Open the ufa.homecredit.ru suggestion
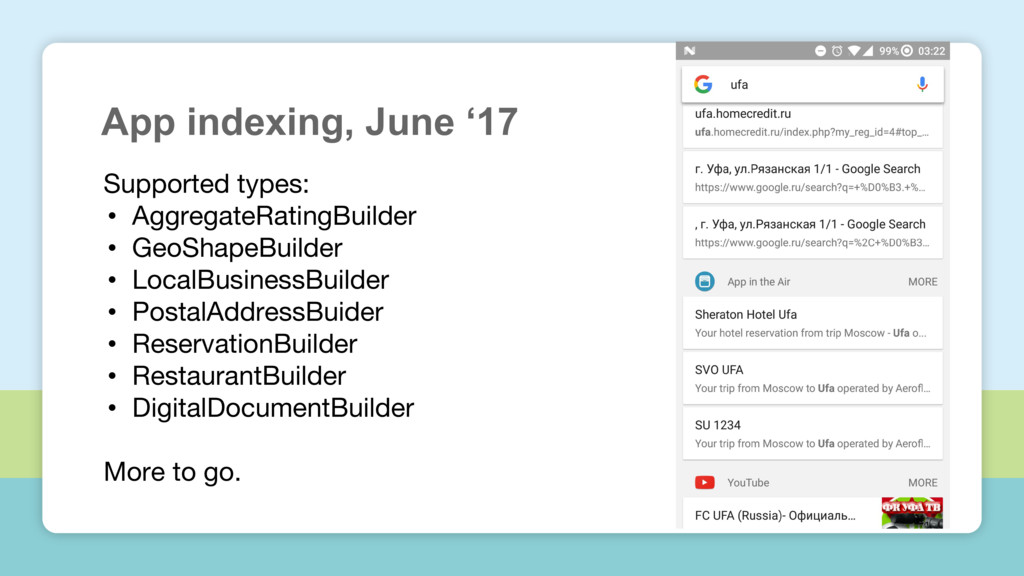This screenshot has width=1024, height=576. tap(812, 124)
